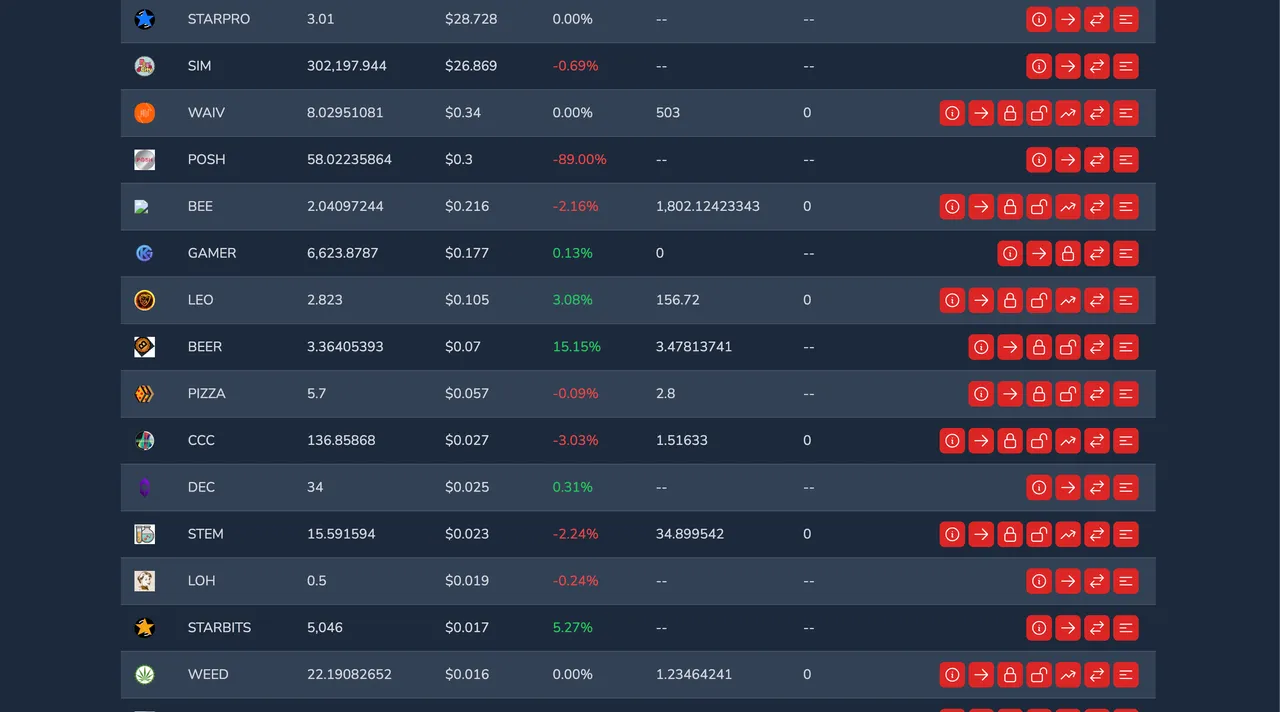Image resolution: width=1280 pixels, height=712 pixels.
Task: Open token info for STARPRO
Action: [1039, 19]
